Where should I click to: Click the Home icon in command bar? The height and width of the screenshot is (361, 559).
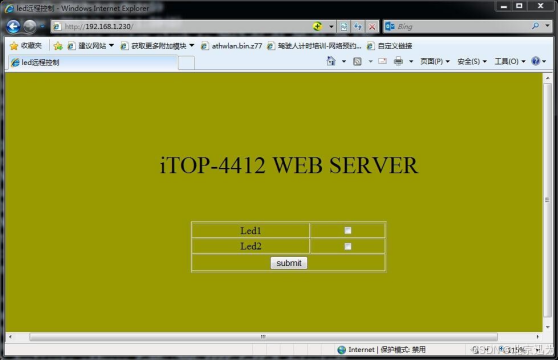click(331, 61)
